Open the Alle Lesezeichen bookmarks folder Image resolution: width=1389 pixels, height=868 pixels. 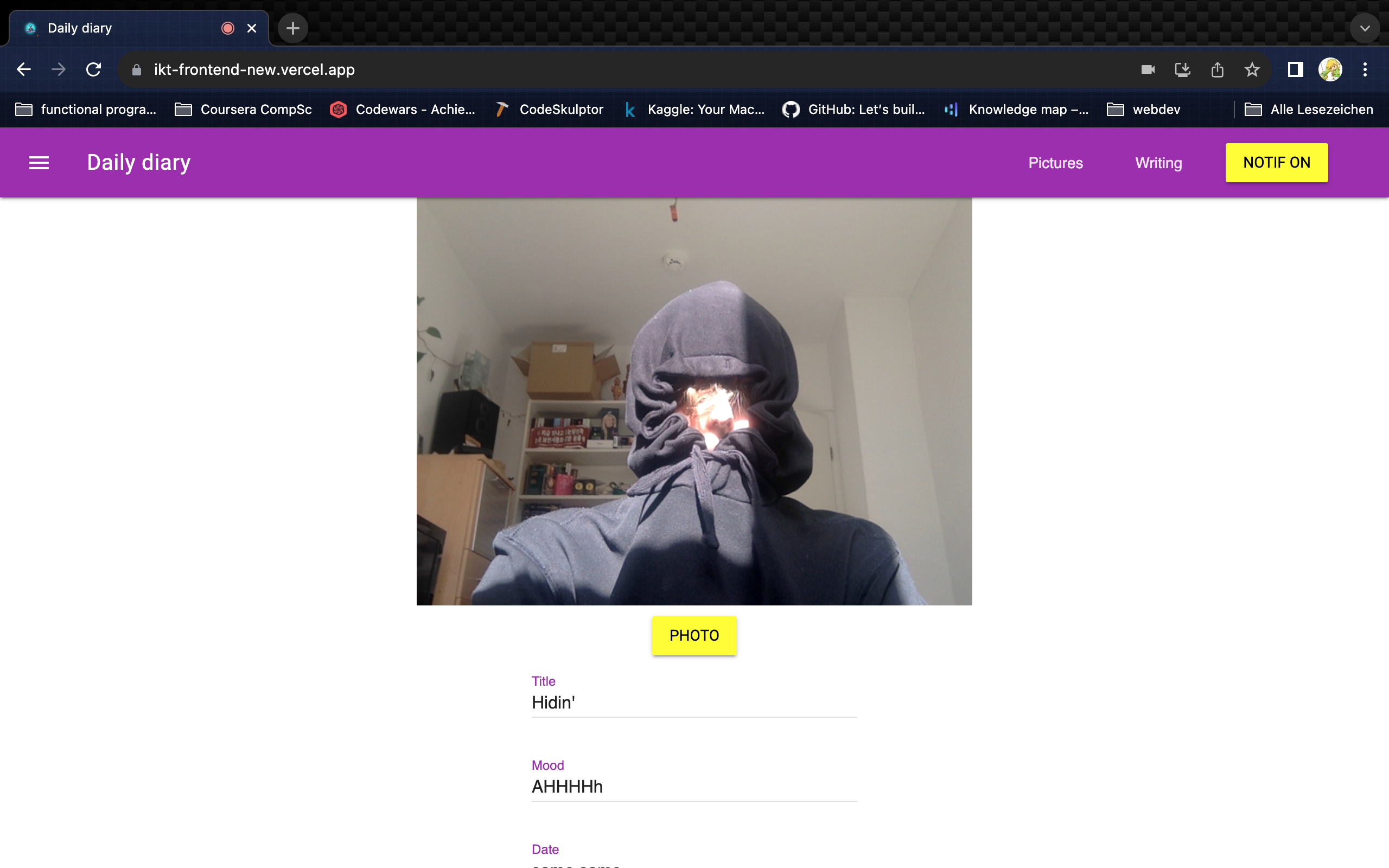tap(1309, 109)
